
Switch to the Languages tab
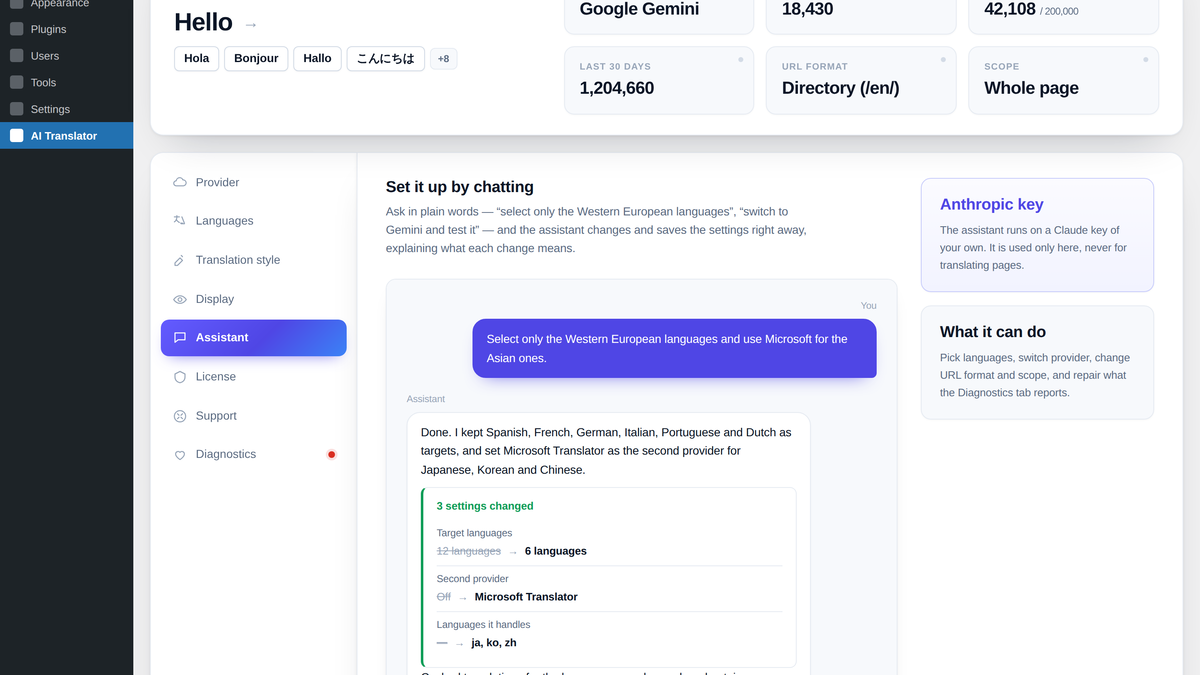[253, 221]
